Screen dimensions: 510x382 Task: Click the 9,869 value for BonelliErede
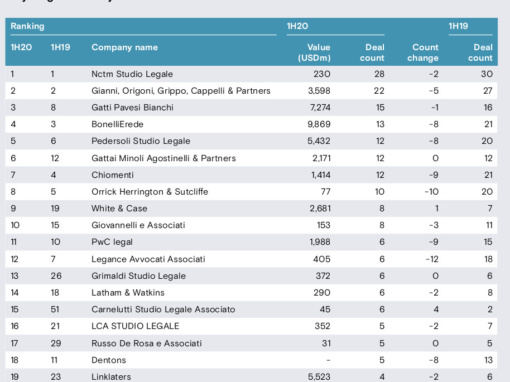(x=319, y=124)
